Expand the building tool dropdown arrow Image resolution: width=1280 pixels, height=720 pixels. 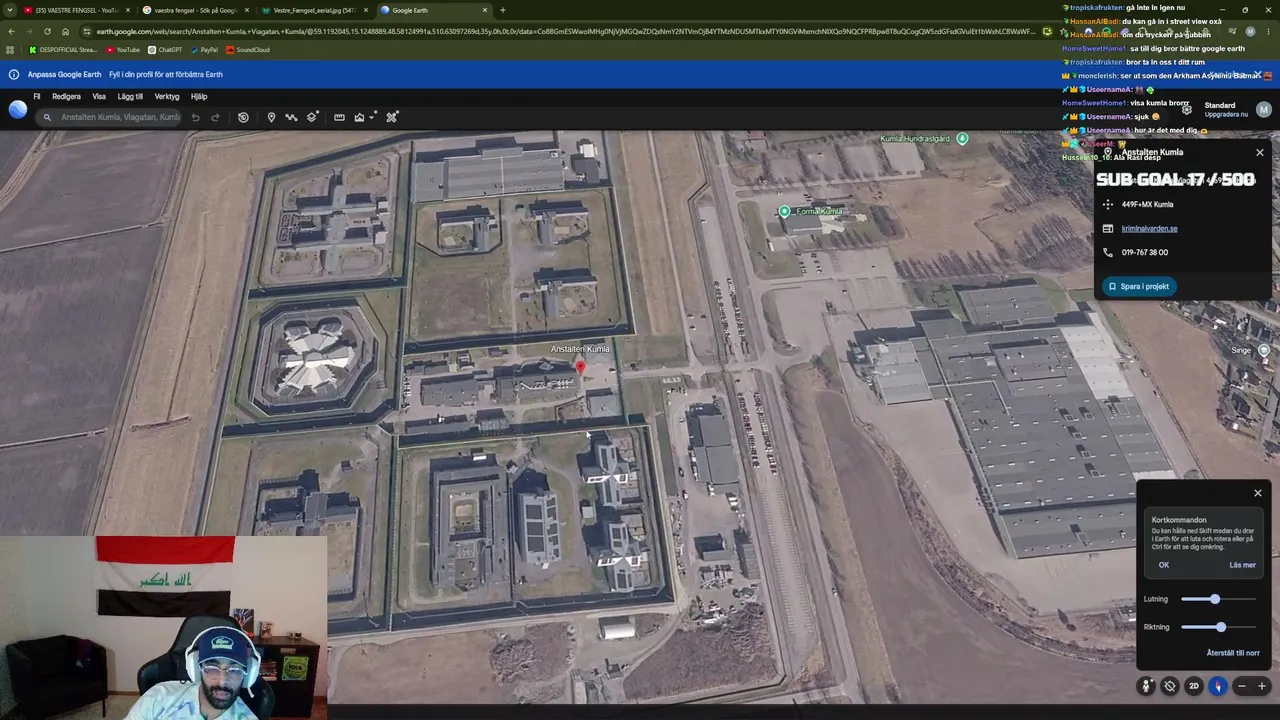point(374,117)
